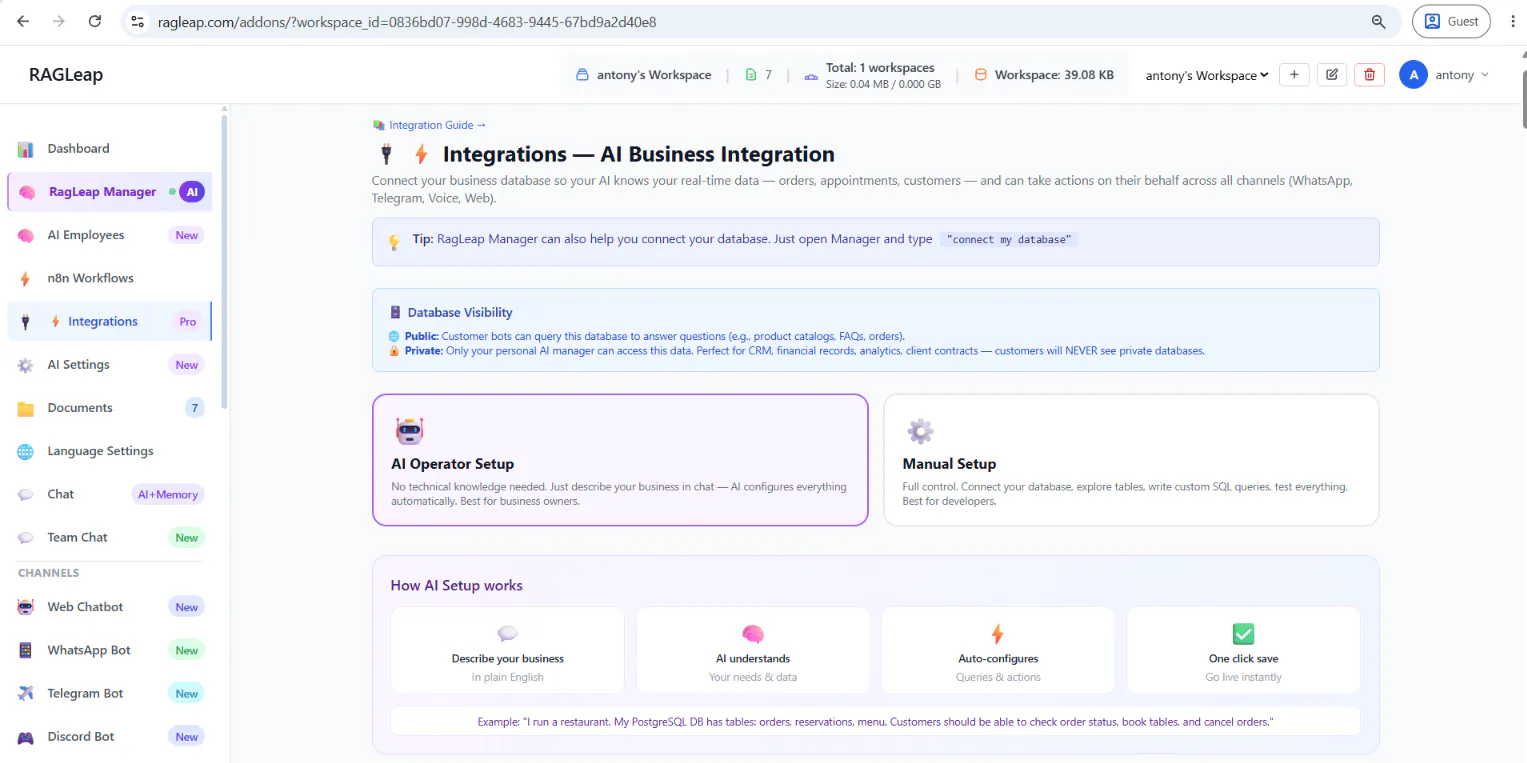
Task: Expand the antony account menu chevron
Action: click(1484, 75)
